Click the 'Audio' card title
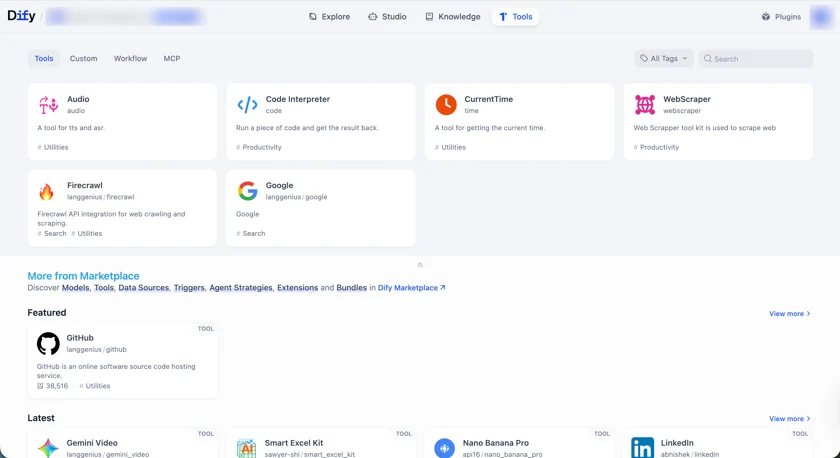 (78, 99)
